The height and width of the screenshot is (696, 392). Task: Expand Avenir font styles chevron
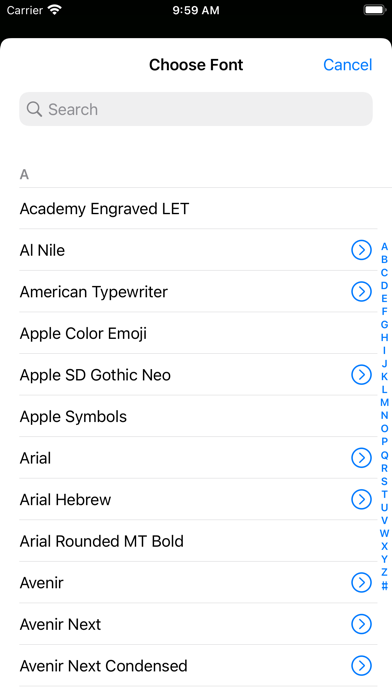click(x=361, y=582)
